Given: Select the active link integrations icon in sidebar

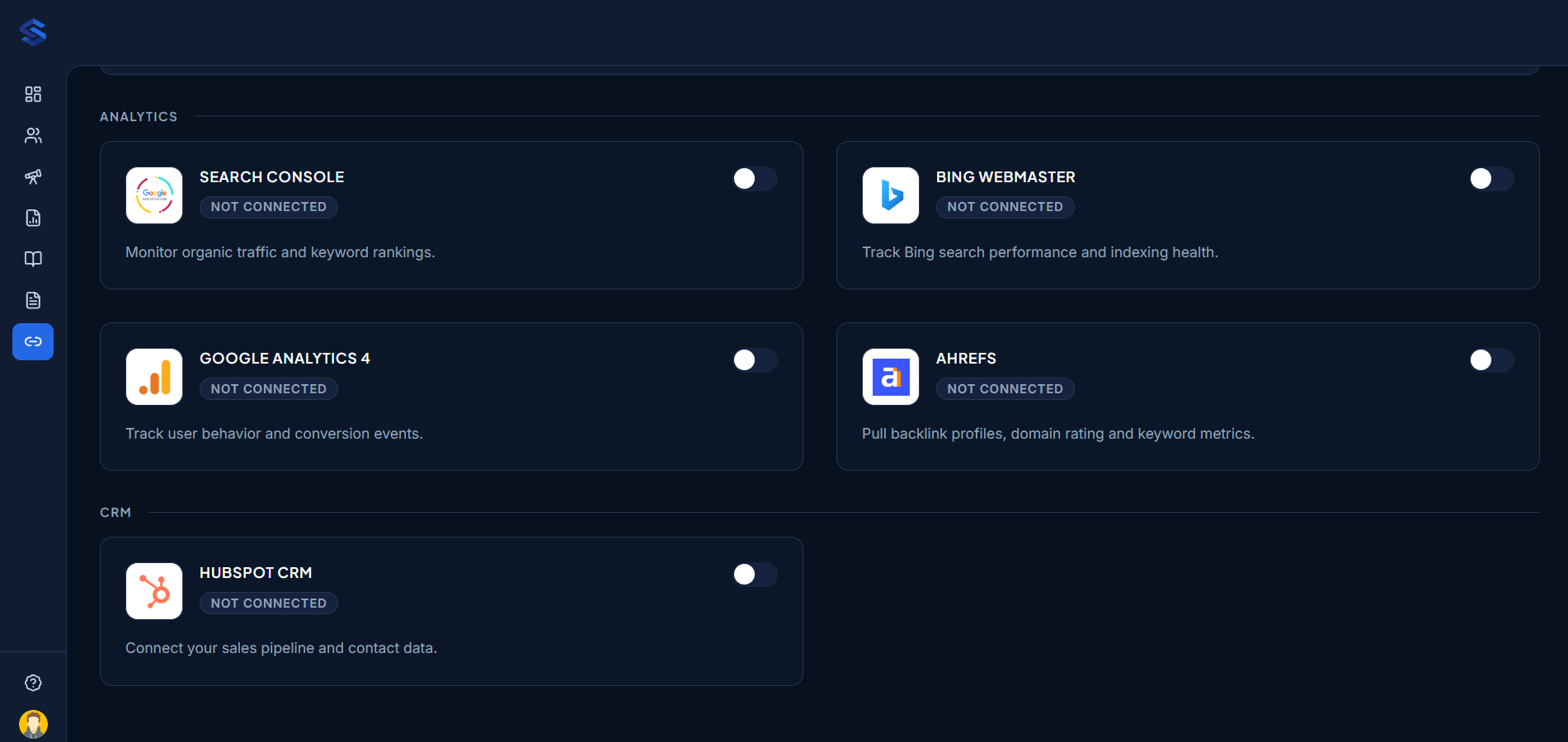Looking at the screenshot, I should click(x=33, y=341).
